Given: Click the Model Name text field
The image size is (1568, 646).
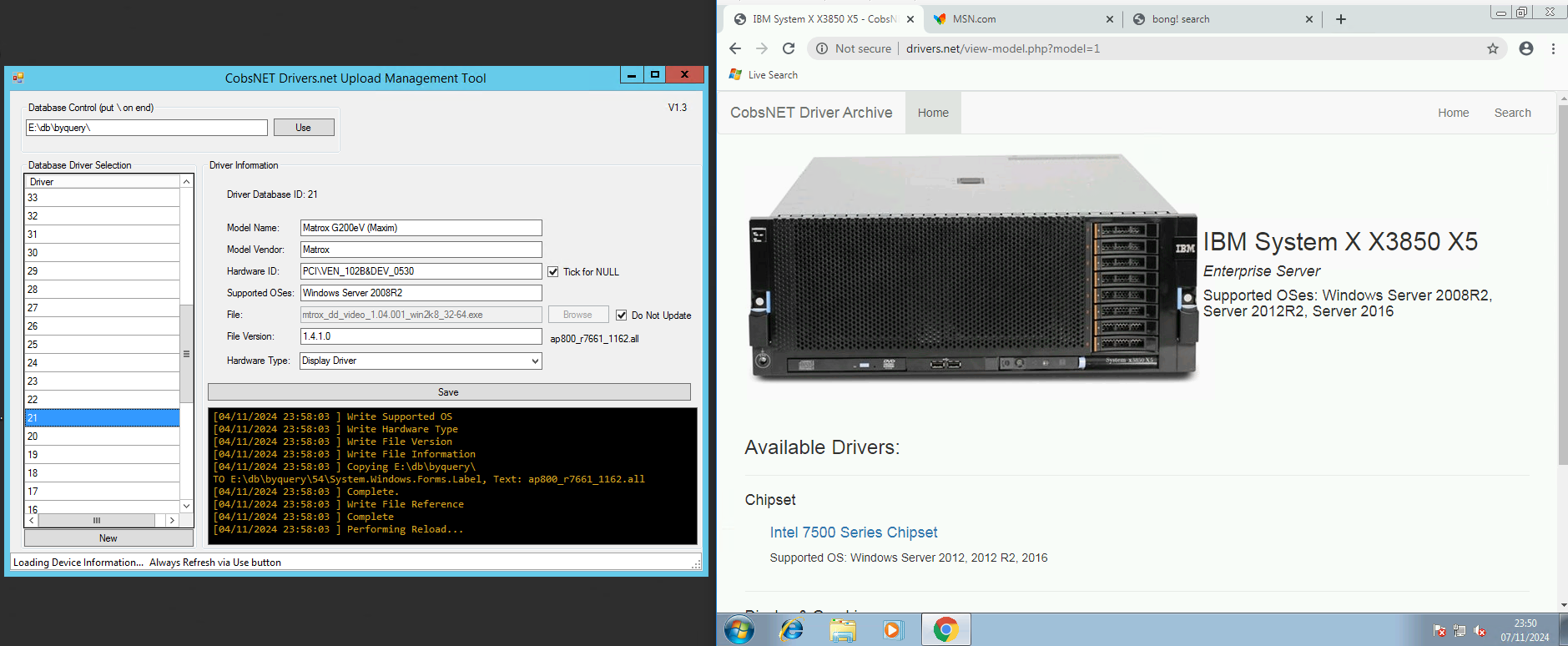Looking at the screenshot, I should 421,228.
